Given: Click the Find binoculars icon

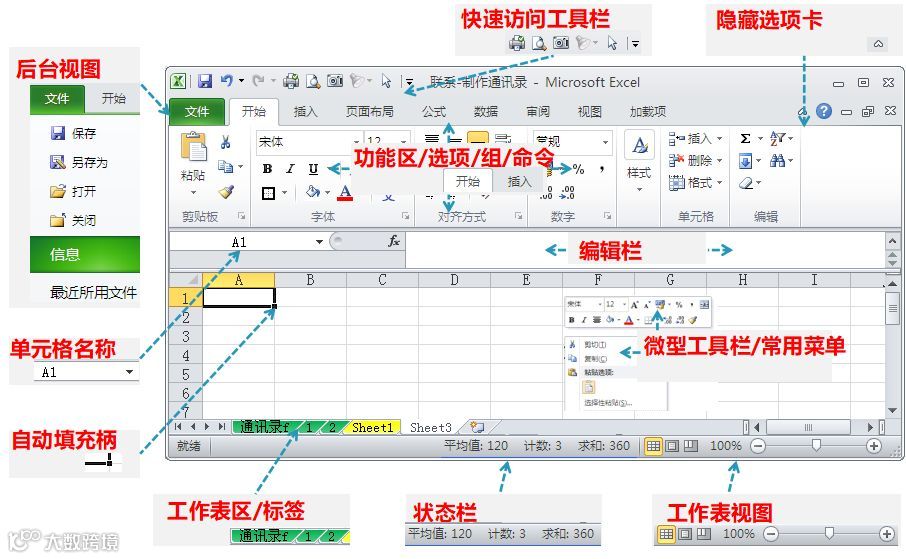Looking at the screenshot, I should pyautogui.click(x=778, y=161).
